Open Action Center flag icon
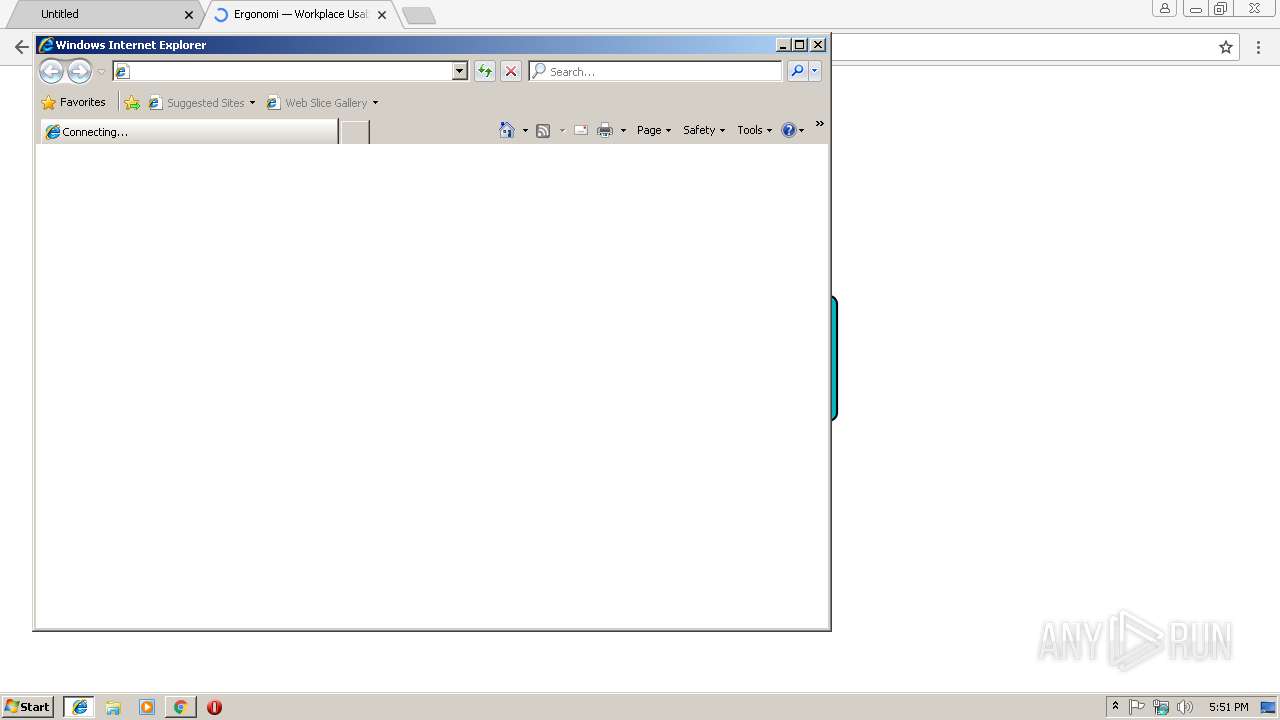Viewport: 1280px width, 720px height. [x=1137, y=707]
